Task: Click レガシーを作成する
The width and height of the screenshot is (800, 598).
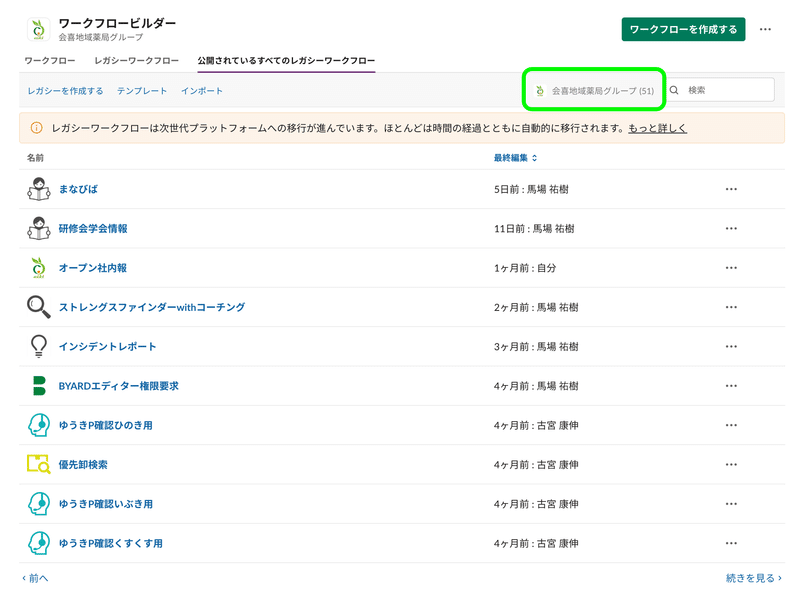Action: click(65, 91)
